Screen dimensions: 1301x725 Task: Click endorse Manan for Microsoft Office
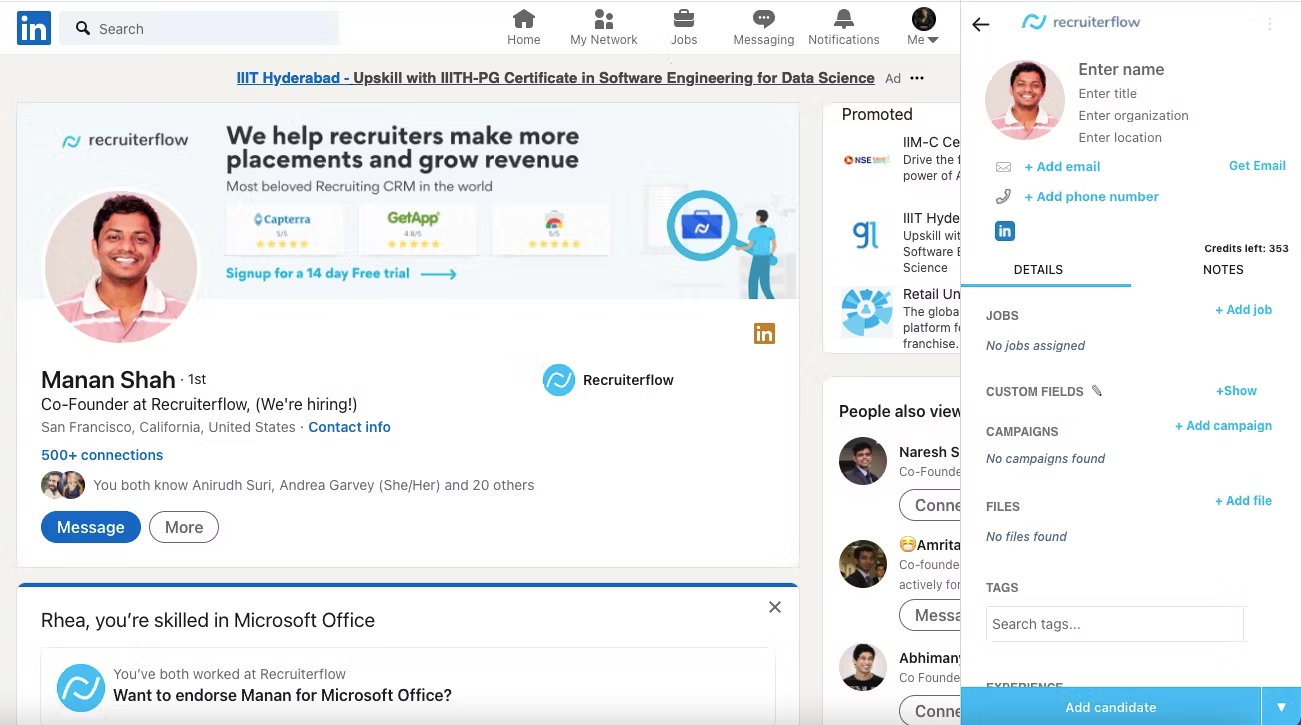pyautogui.click(x=282, y=695)
